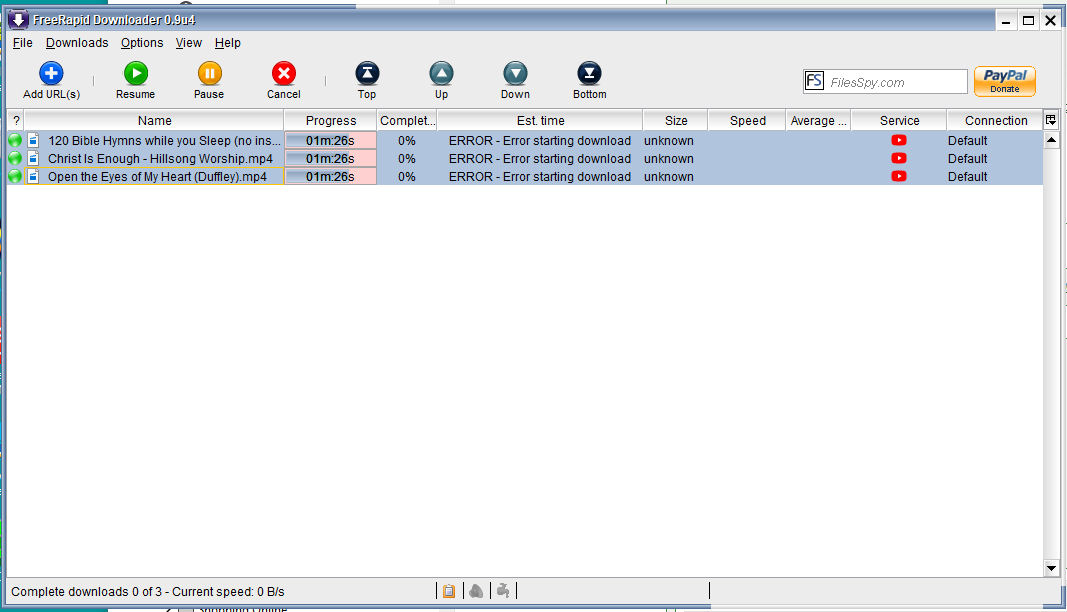The image size is (1067, 612).
Task: Move download to Top of queue
Action: pyautogui.click(x=367, y=74)
